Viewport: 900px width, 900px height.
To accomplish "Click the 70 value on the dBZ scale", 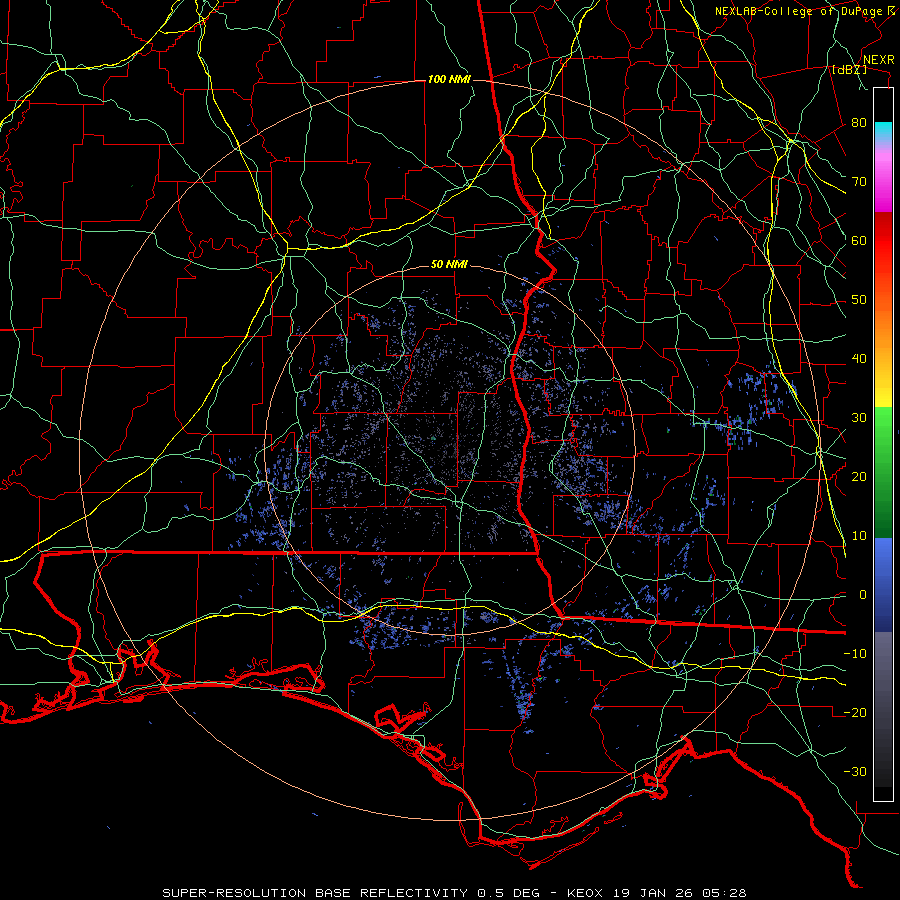I will coord(859,181).
